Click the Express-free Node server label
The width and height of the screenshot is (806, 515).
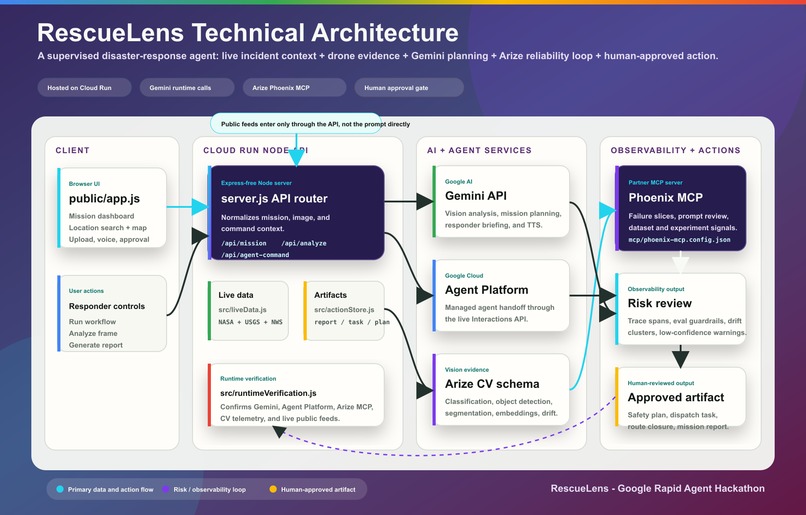tap(256, 183)
